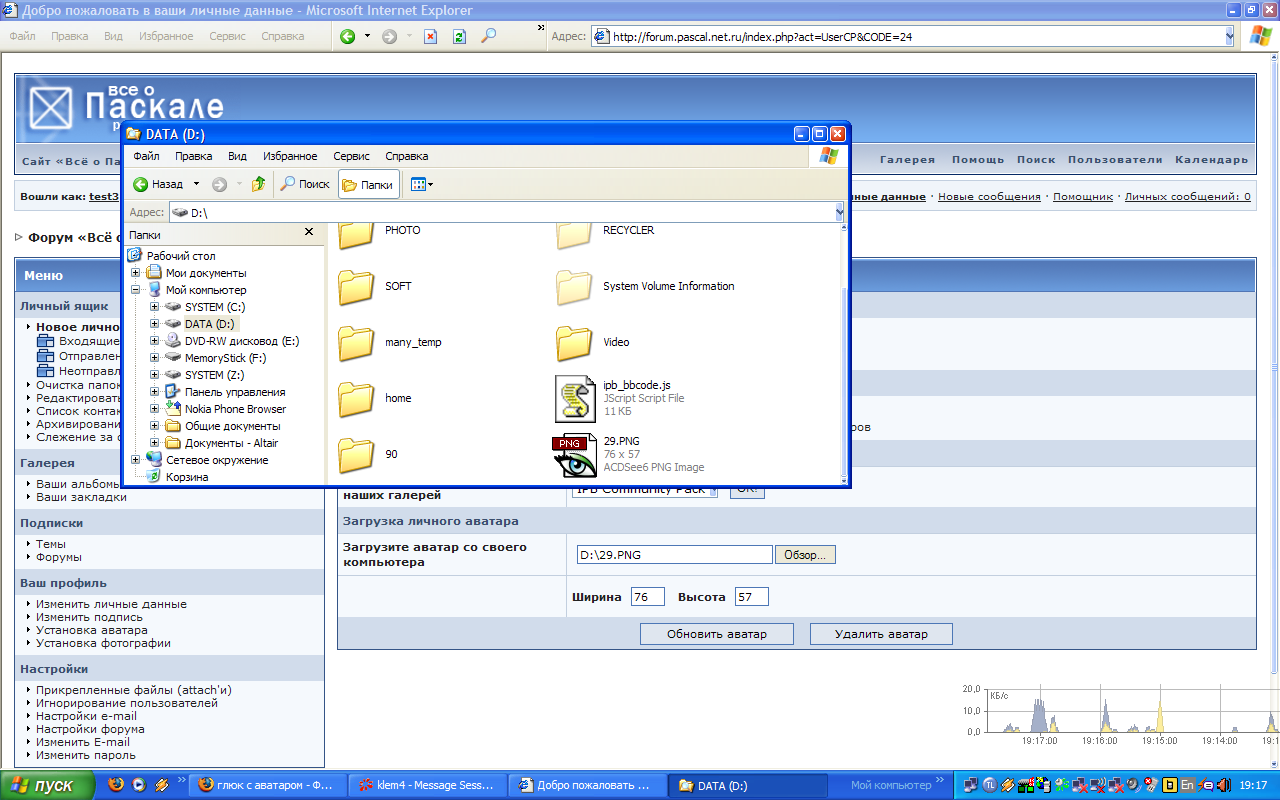1280x800 pixels.
Task: Click the Up folder icon in Explorer toolbar
Action: (x=258, y=184)
